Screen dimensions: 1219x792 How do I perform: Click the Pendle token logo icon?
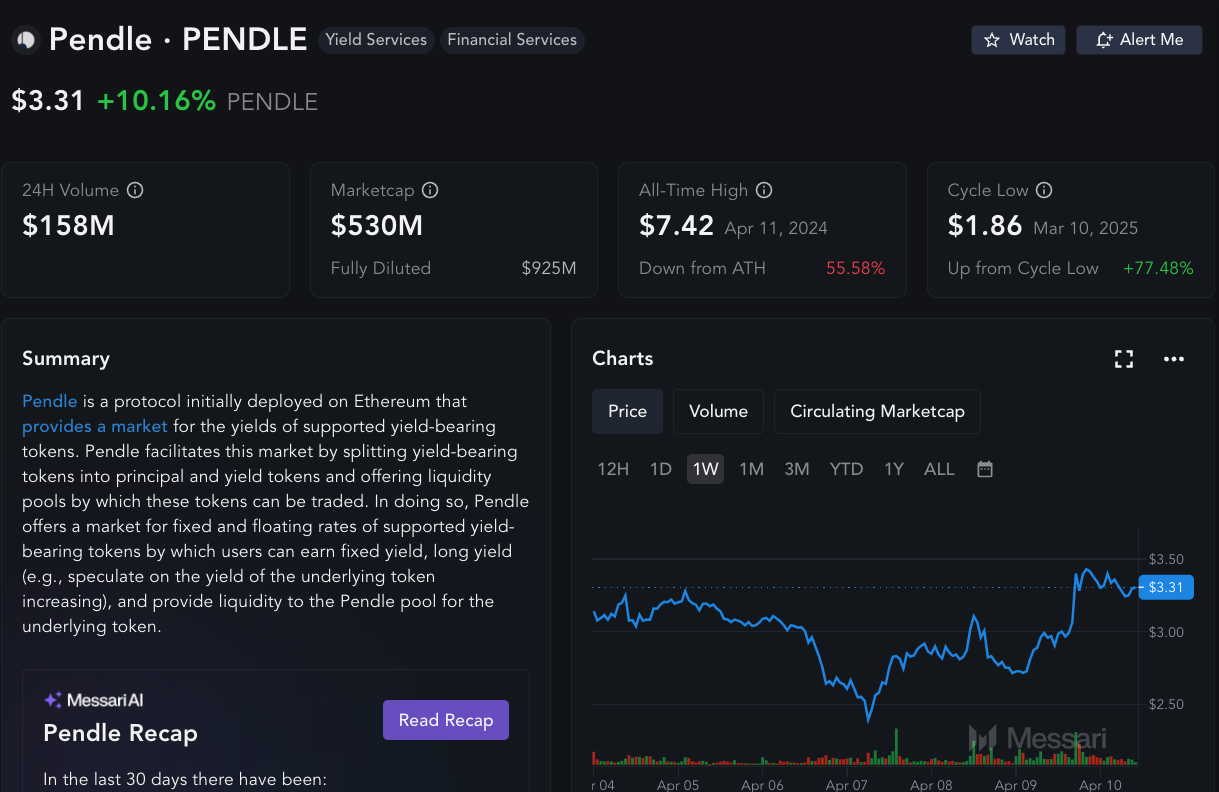[25, 40]
